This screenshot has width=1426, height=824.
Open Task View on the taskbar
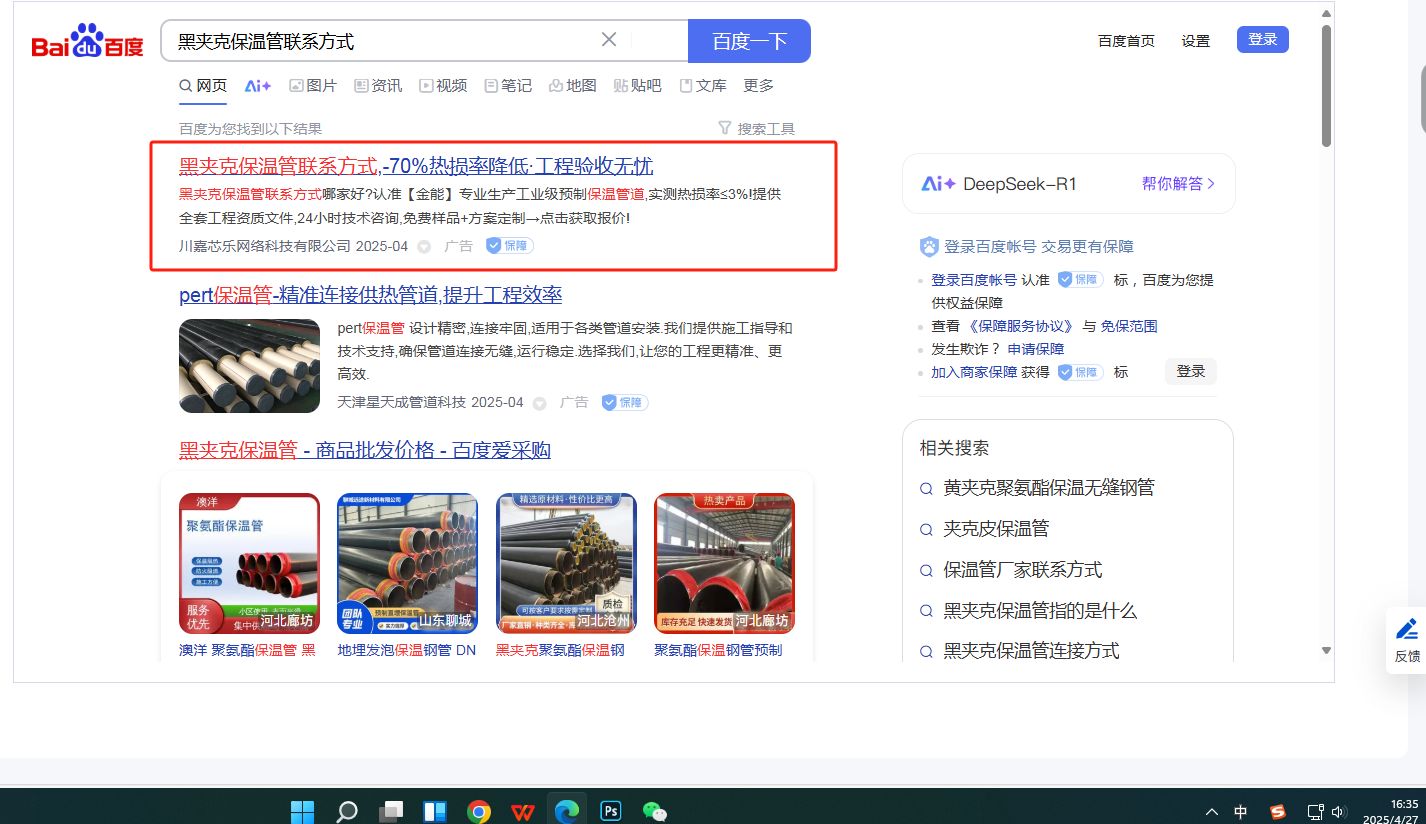pyautogui.click(x=391, y=810)
